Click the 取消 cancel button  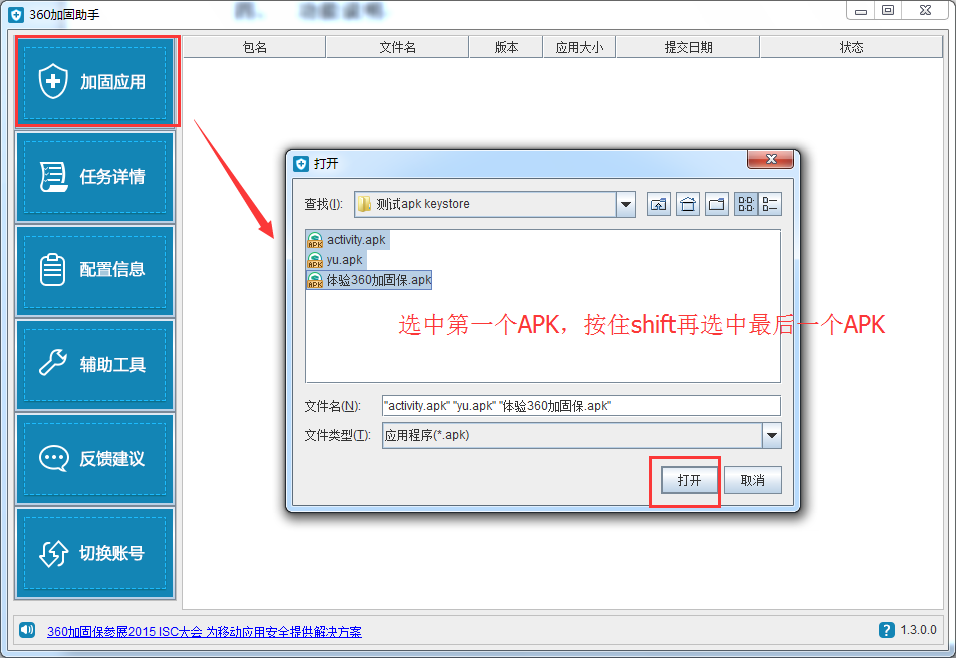click(x=752, y=481)
